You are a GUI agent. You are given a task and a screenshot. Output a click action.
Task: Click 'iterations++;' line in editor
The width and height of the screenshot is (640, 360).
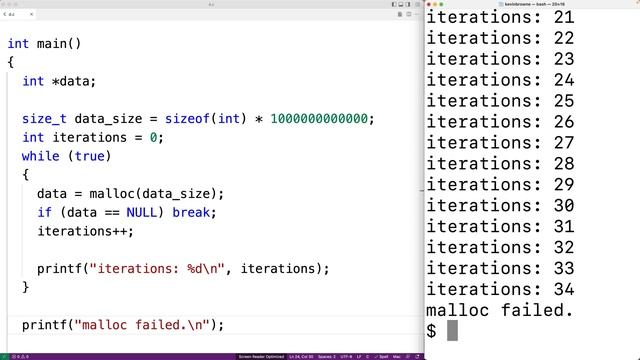[85, 231]
